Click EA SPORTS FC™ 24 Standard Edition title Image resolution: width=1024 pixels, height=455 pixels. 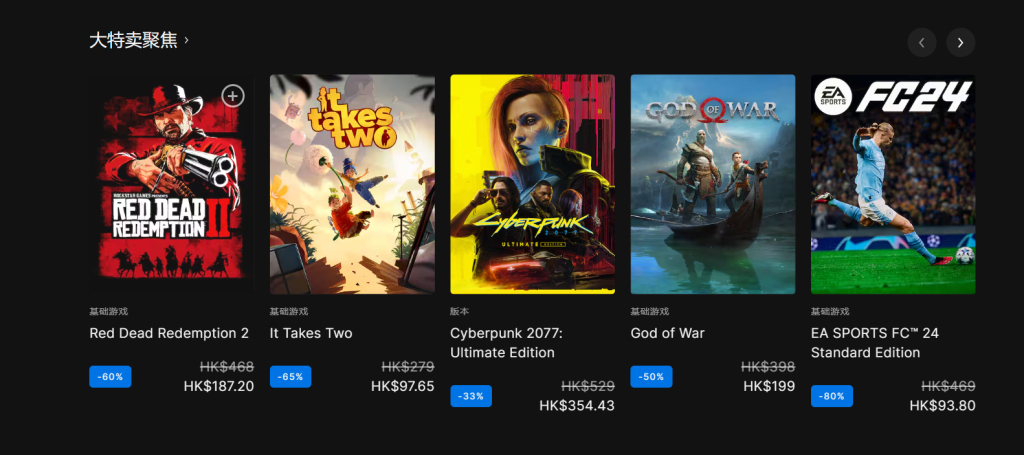click(x=875, y=343)
